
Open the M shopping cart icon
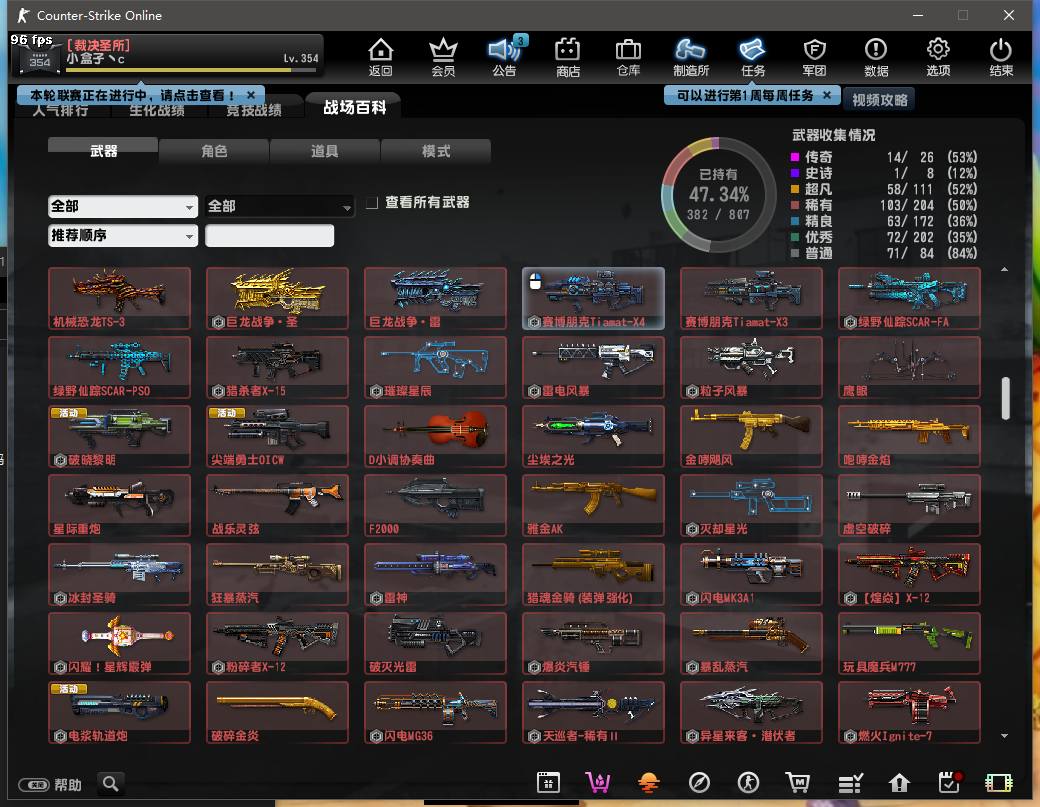coord(798,783)
